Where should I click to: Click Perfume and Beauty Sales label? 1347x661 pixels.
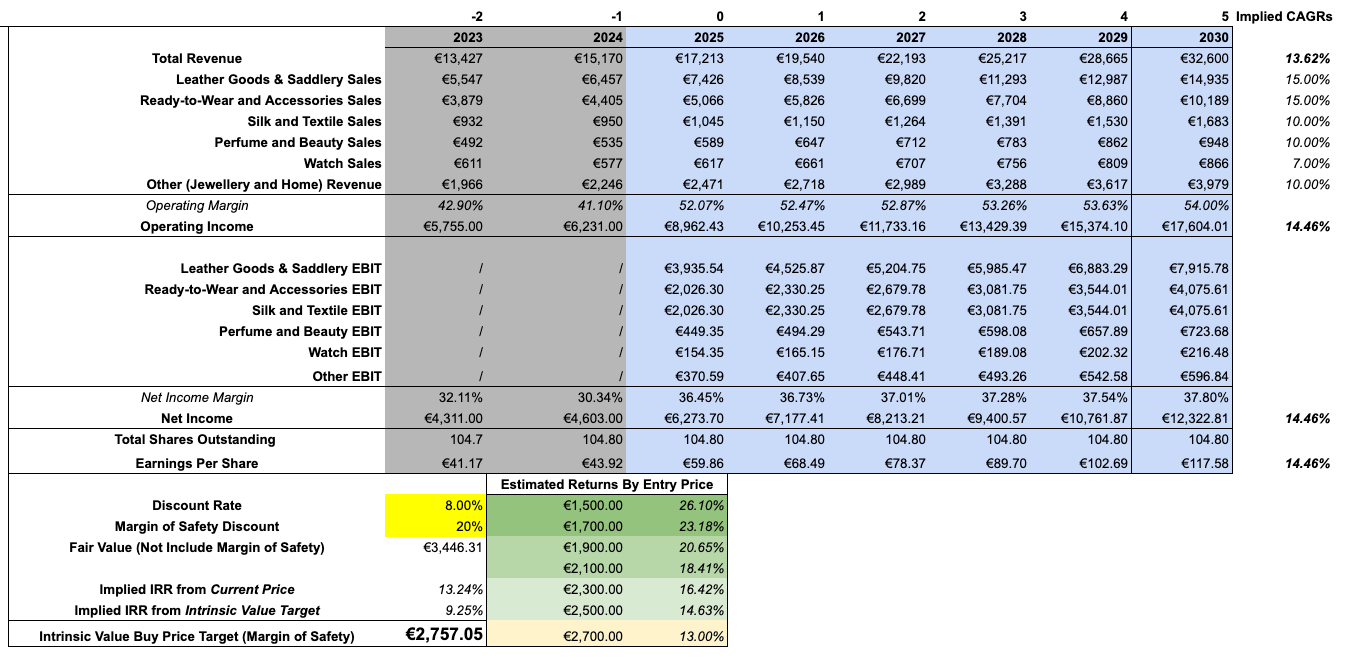point(298,142)
